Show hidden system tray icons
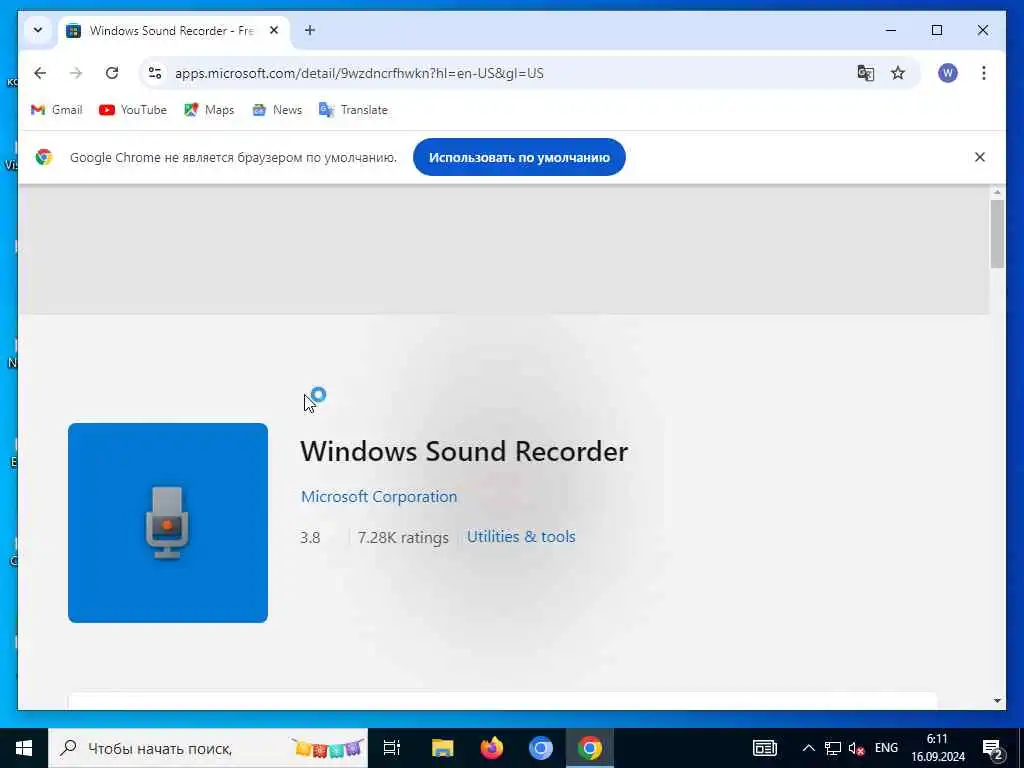 (x=808, y=748)
